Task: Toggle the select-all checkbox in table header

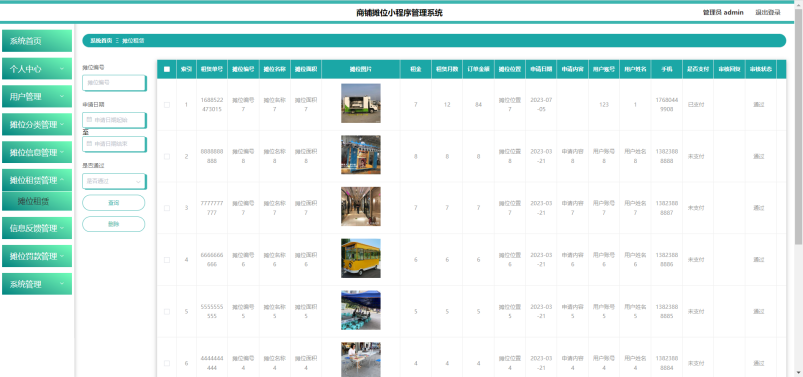Action: (167, 69)
